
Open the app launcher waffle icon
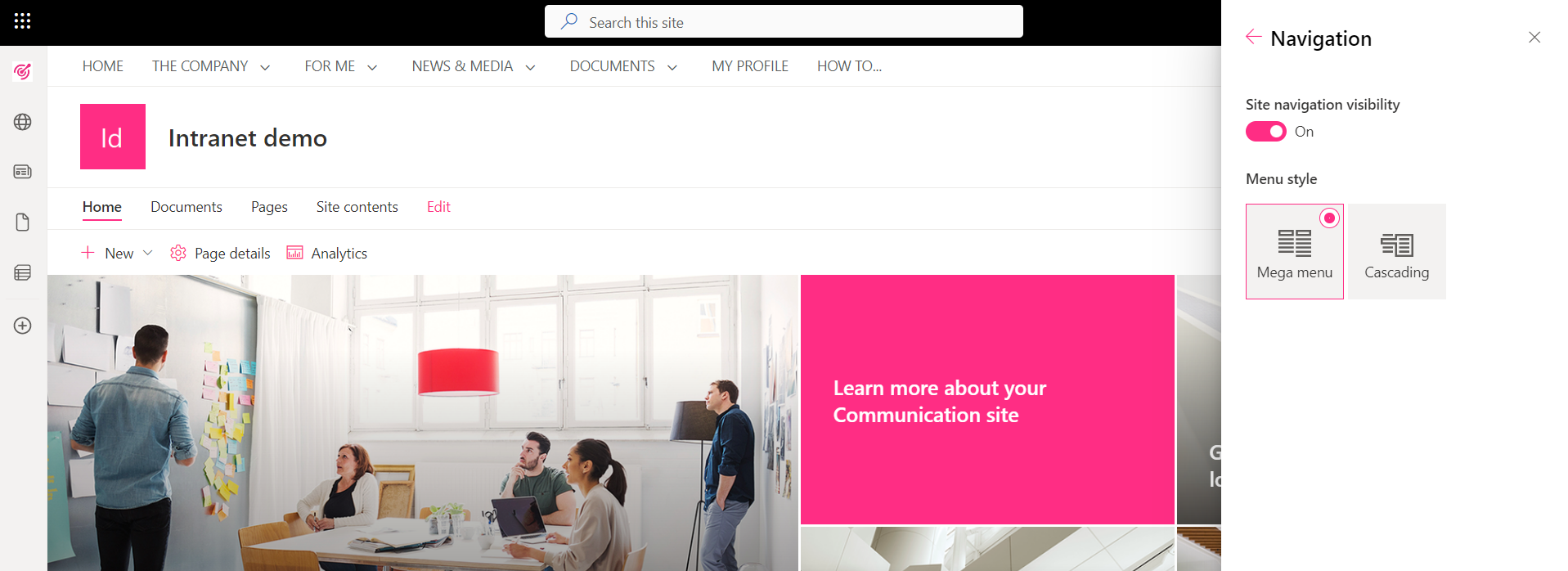click(22, 21)
